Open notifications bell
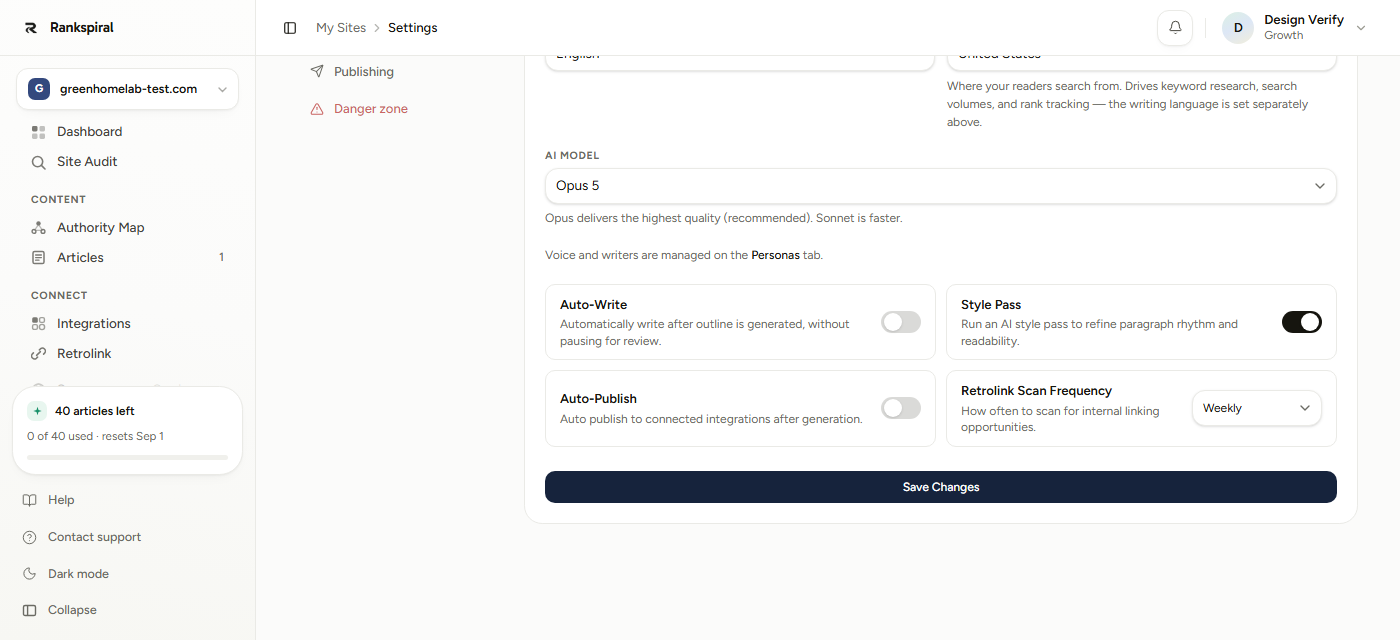 [x=1175, y=28]
